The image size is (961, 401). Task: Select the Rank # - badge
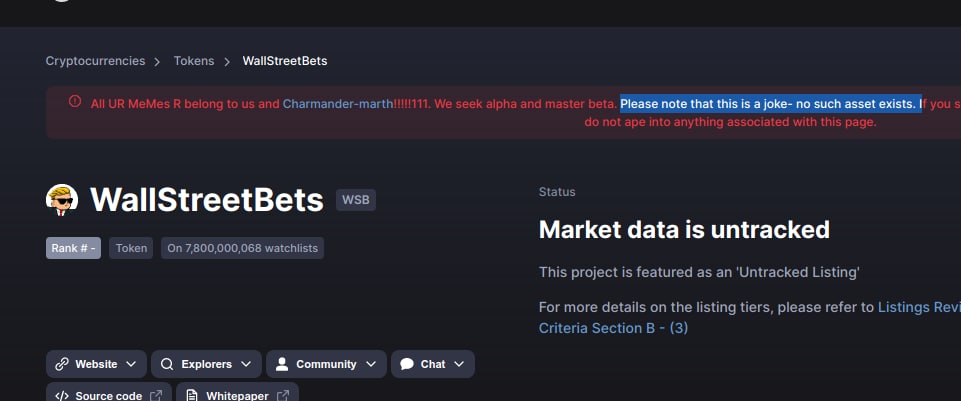73,248
